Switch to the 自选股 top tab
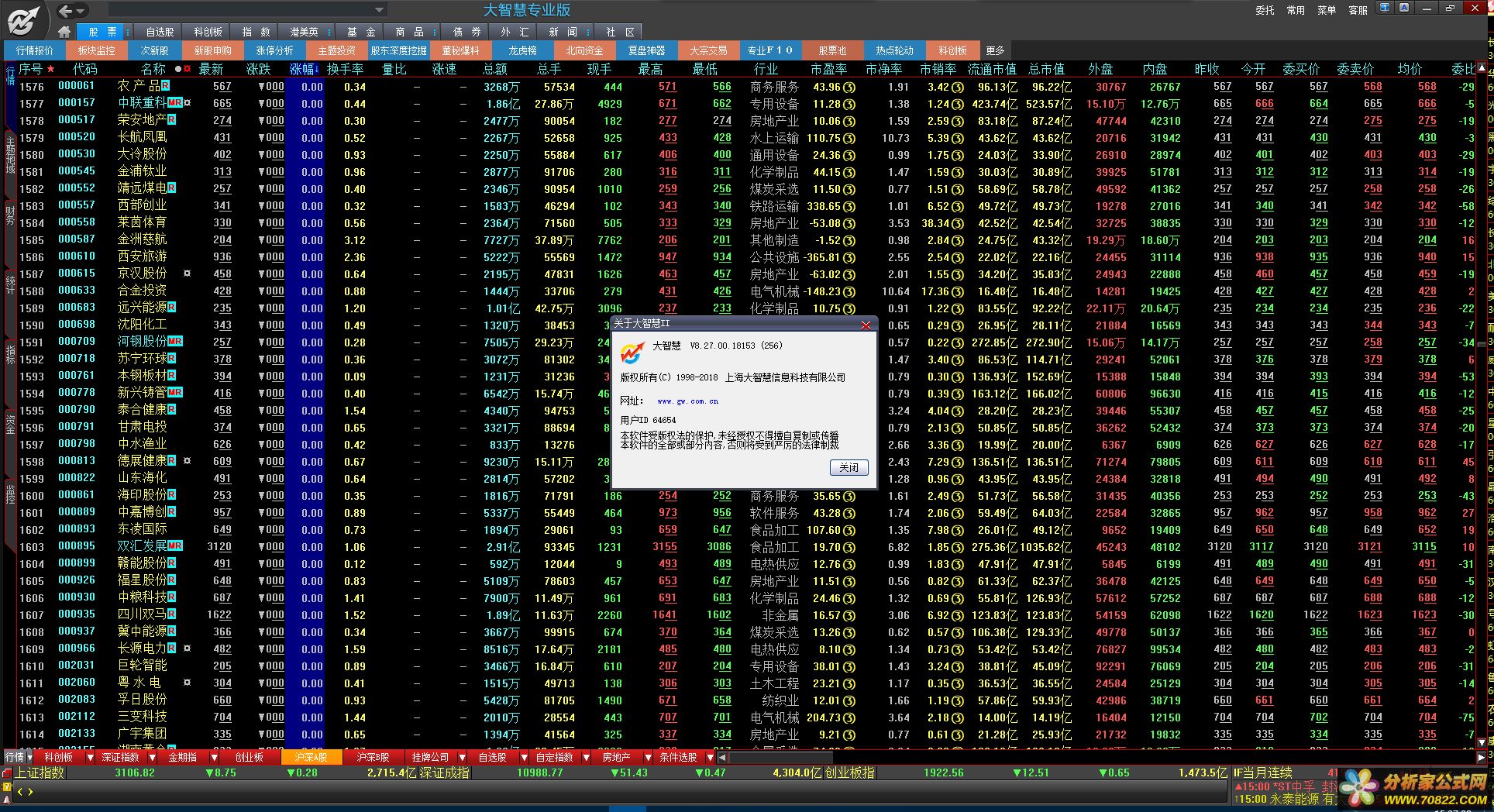This screenshot has height=812, width=1494. point(160,32)
